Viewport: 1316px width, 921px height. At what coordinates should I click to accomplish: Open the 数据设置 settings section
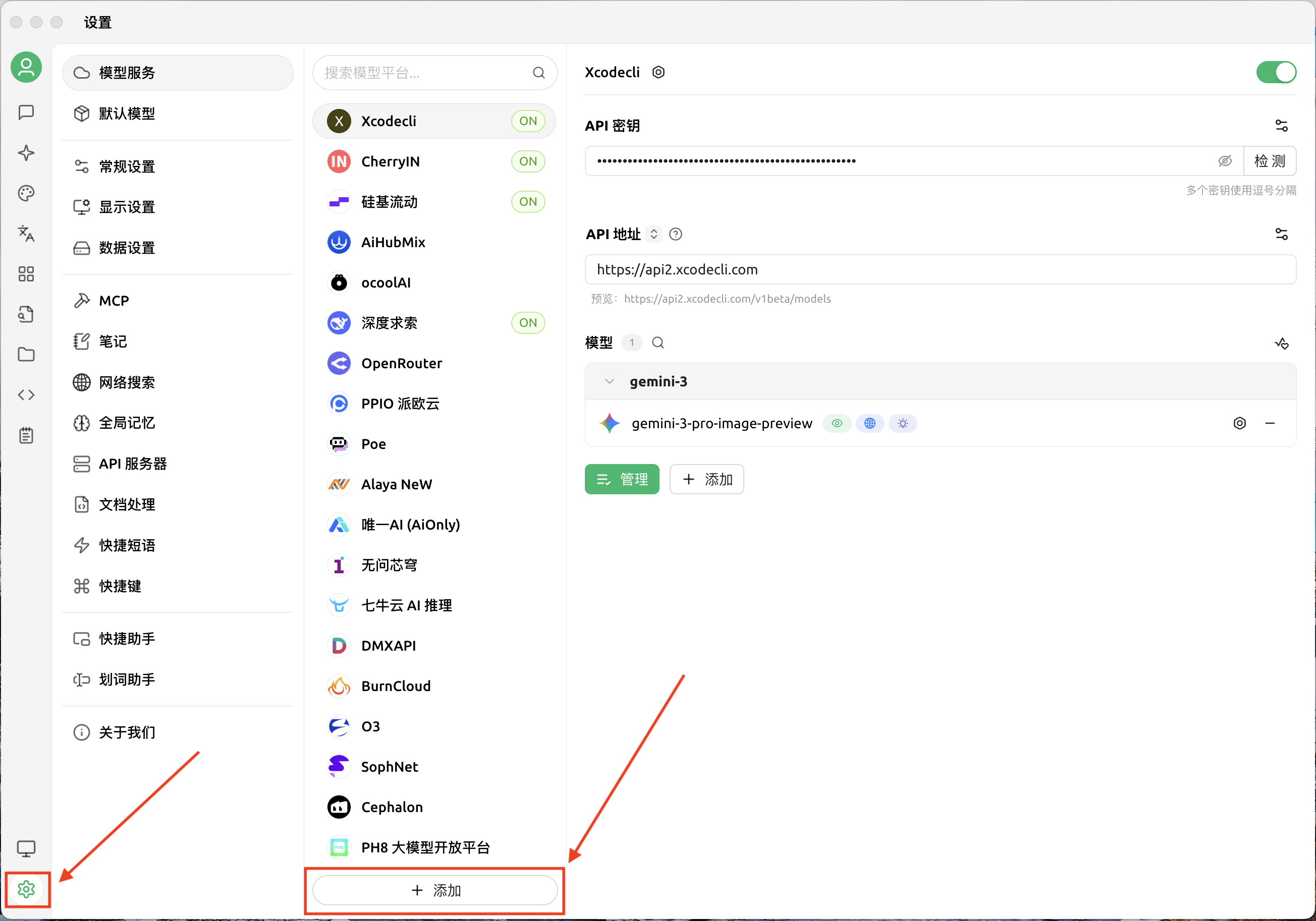click(x=127, y=248)
